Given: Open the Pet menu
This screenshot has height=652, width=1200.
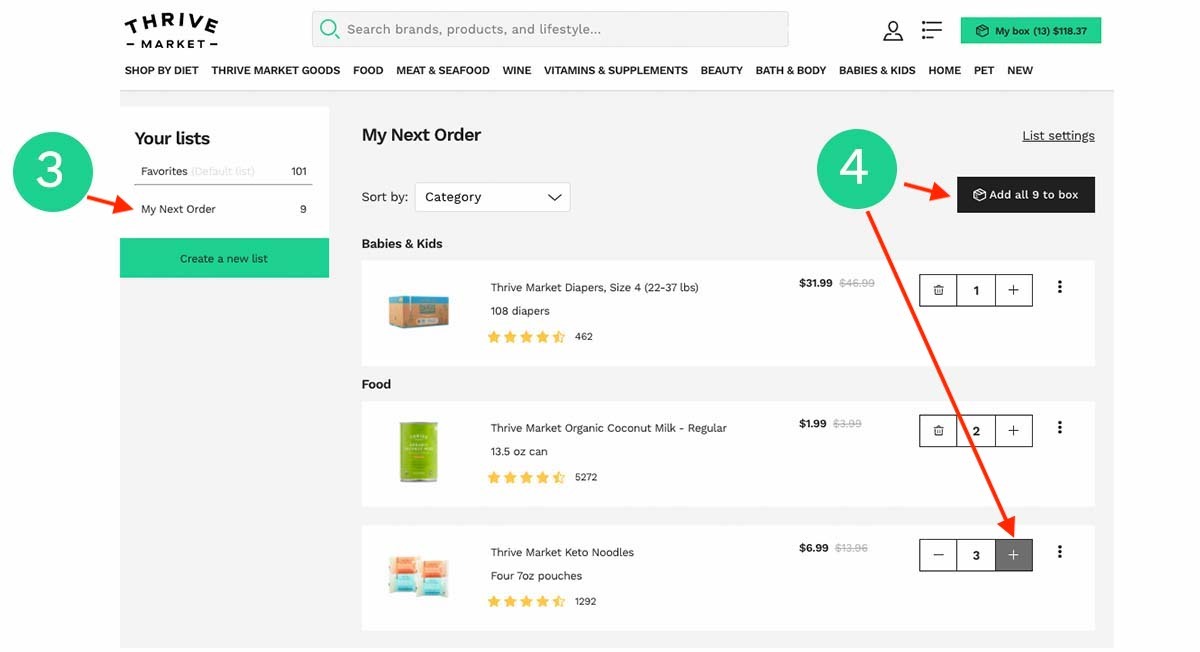Looking at the screenshot, I should [x=984, y=70].
